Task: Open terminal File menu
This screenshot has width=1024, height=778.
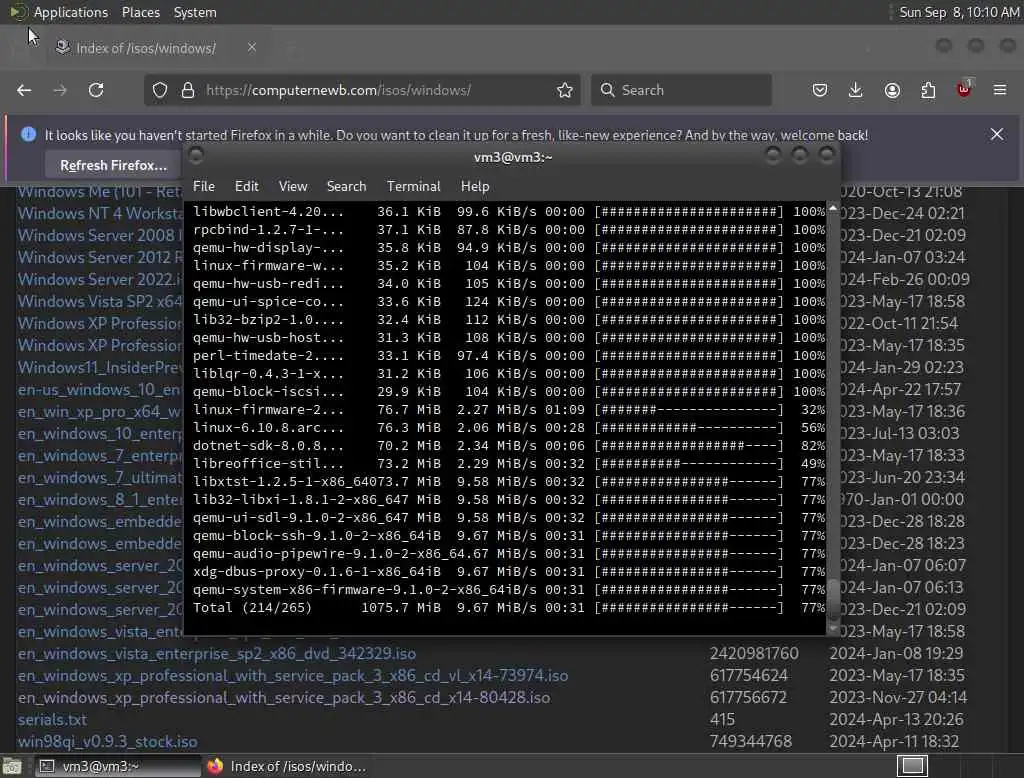Action: tap(204, 186)
